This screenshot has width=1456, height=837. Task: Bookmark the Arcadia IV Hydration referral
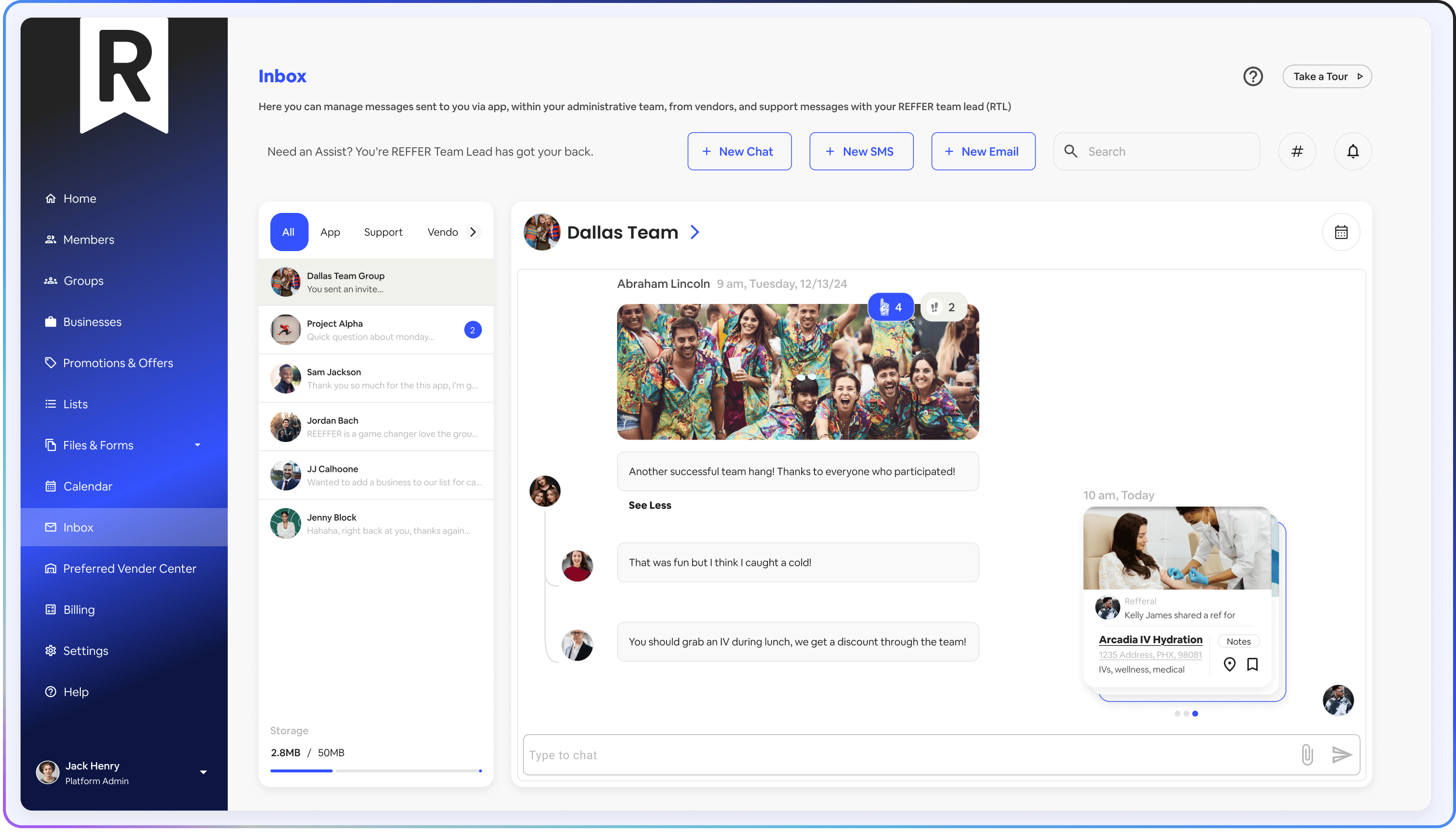pyautogui.click(x=1252, y=665)
